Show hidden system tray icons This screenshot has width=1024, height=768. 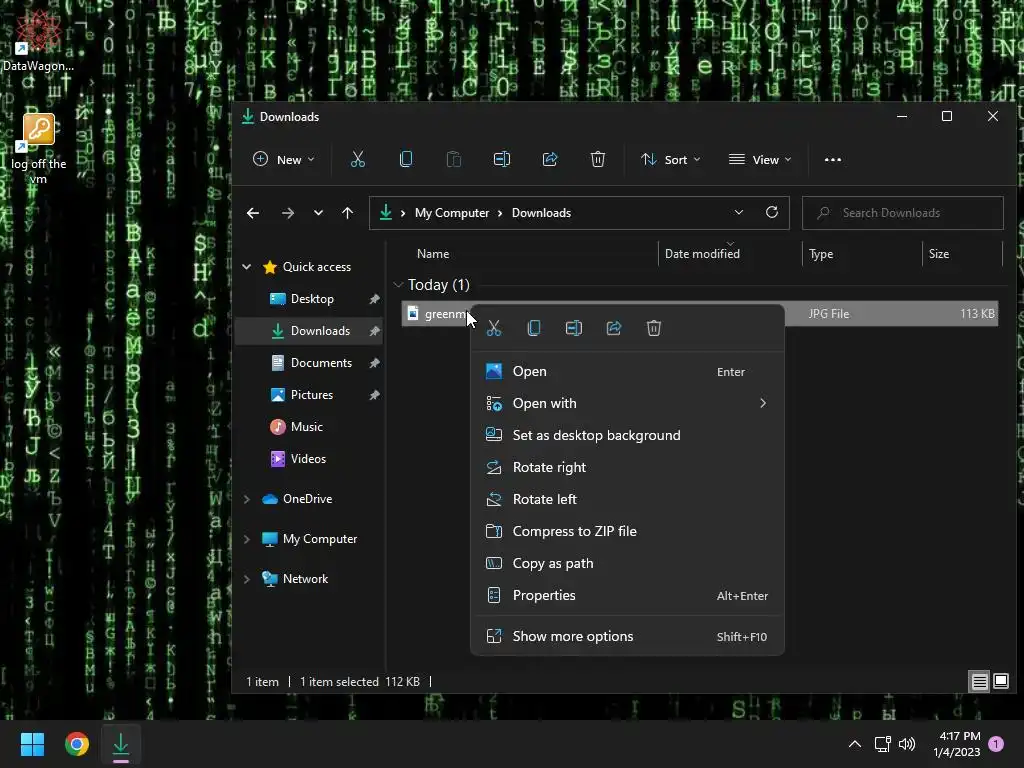[854, 744]
